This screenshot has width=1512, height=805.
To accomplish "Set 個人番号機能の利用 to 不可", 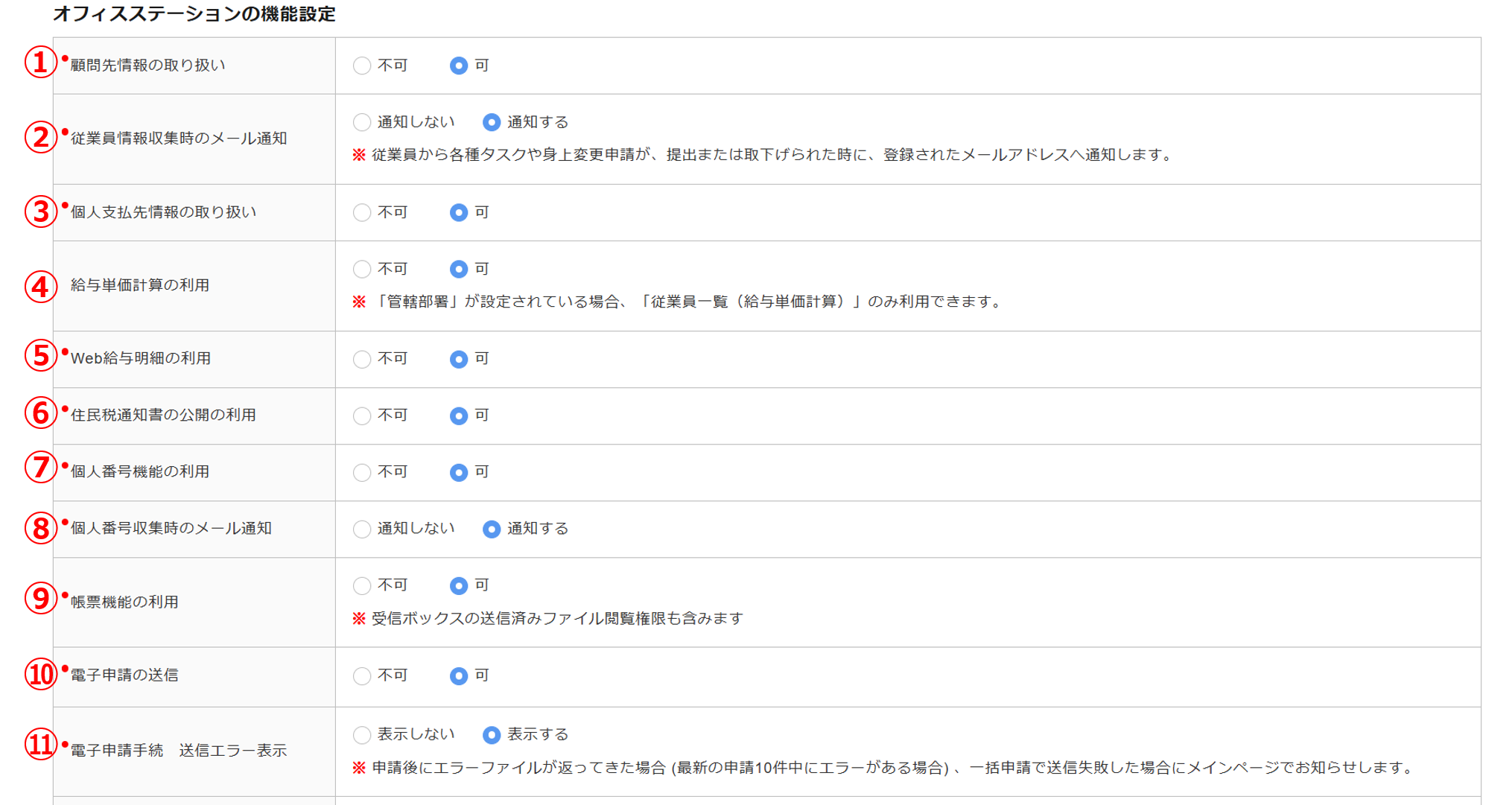I will pos(362,472).
